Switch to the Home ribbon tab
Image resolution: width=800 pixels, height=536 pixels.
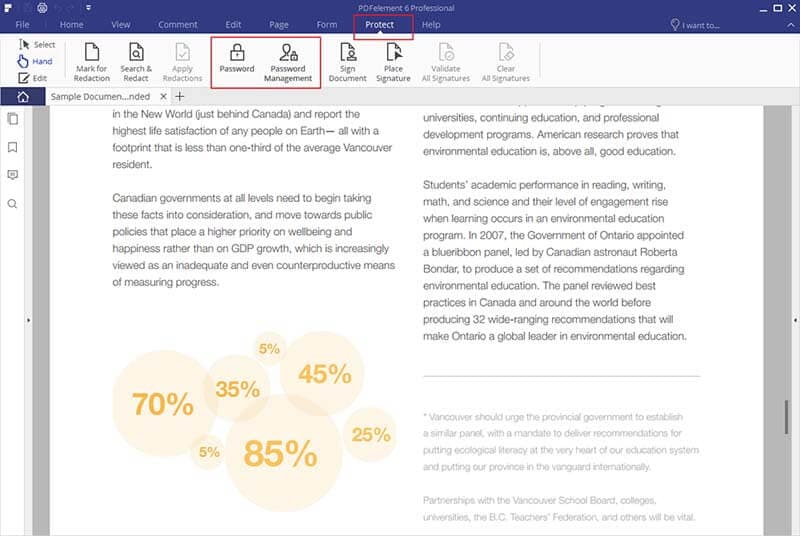click(71, 24)
